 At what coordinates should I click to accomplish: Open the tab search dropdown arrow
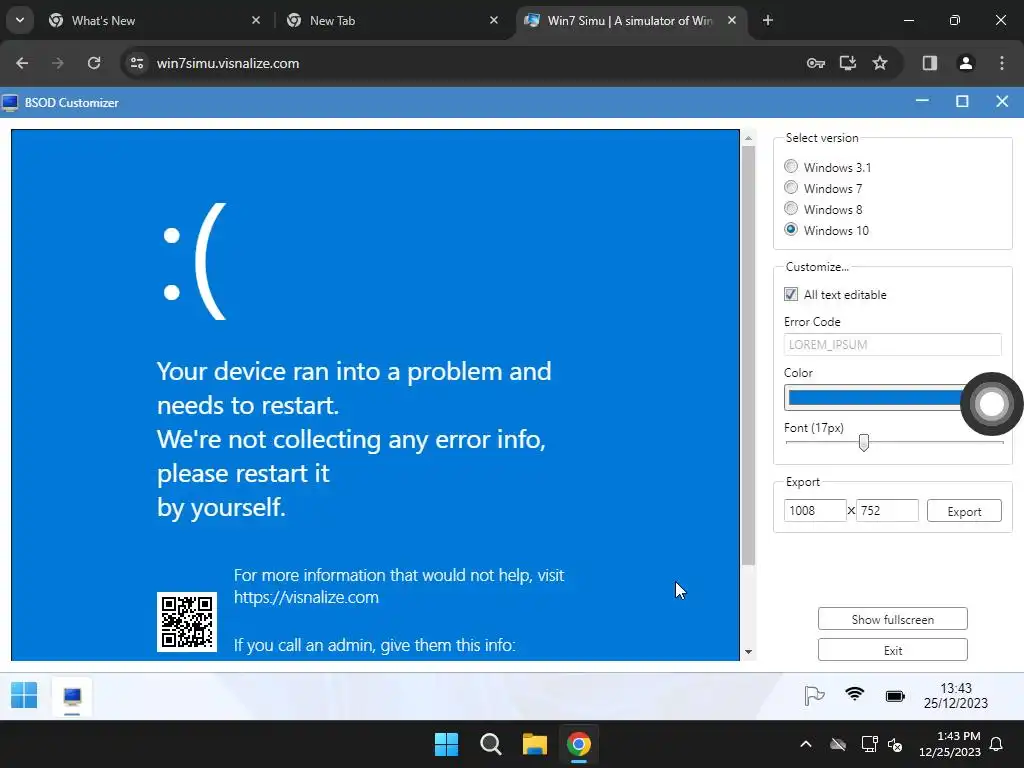coord(20,20)
